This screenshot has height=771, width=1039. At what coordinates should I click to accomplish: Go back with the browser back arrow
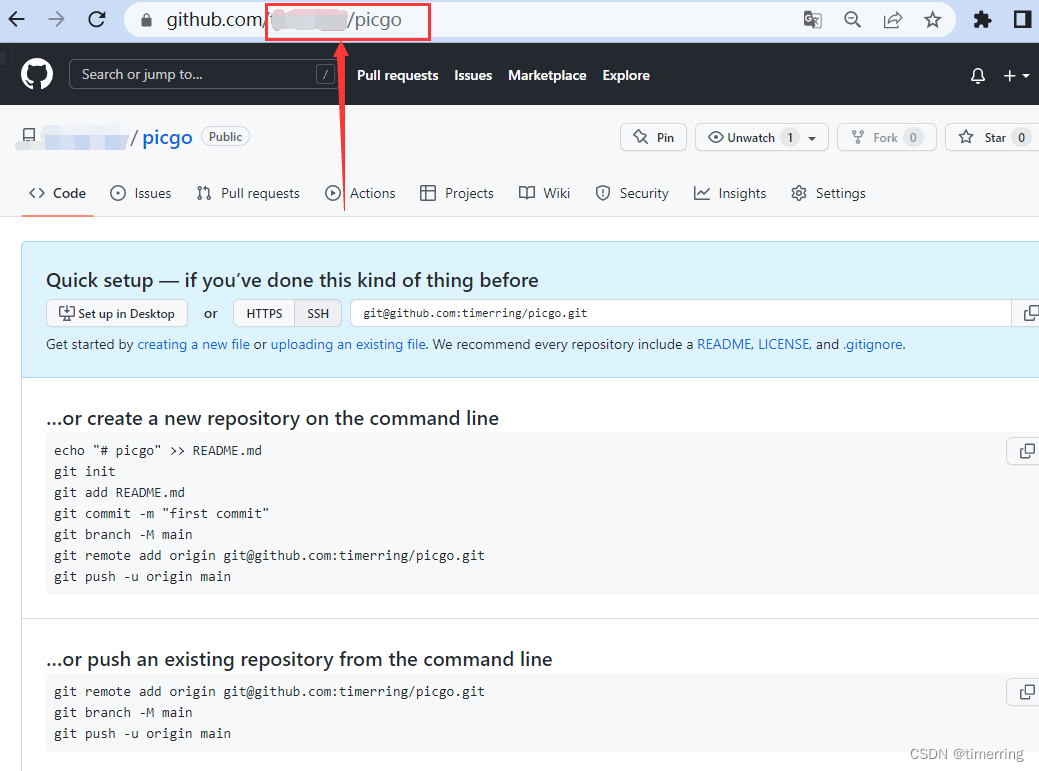(x=17, y=19)
